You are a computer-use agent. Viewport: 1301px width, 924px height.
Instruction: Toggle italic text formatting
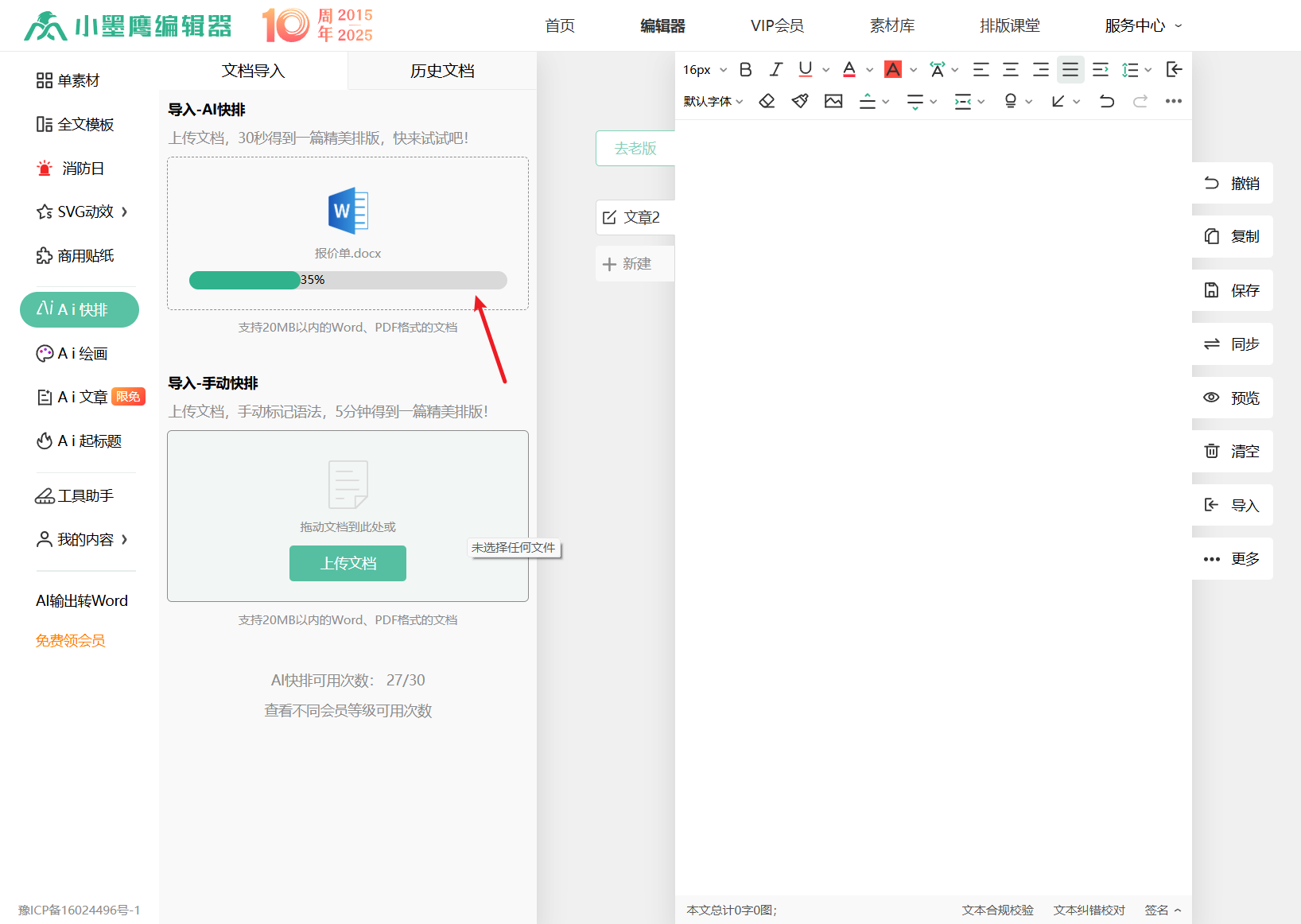coord(775,70)
